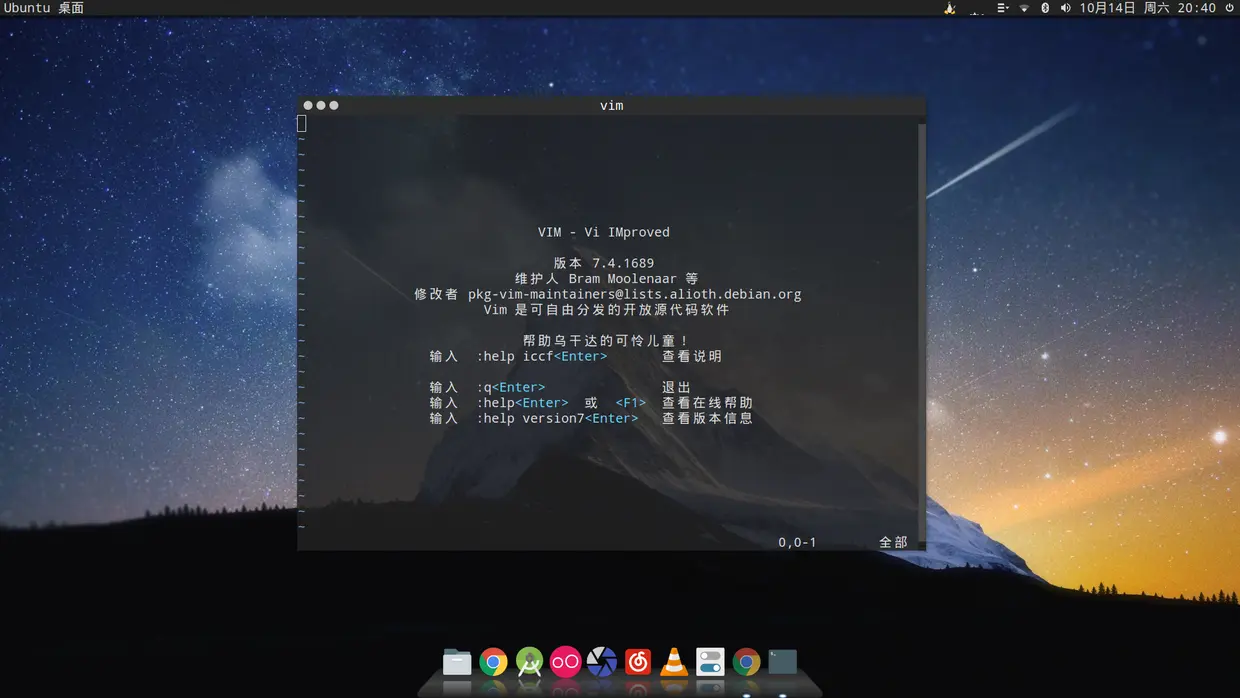1240x698 pixels.
Task: Open NetEase Cloud Music from the dock
Action: click(x=637, y=662)
